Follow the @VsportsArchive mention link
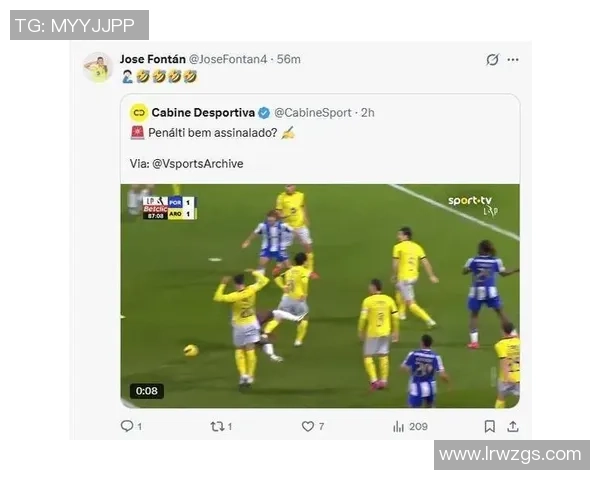 click(197, 163)
